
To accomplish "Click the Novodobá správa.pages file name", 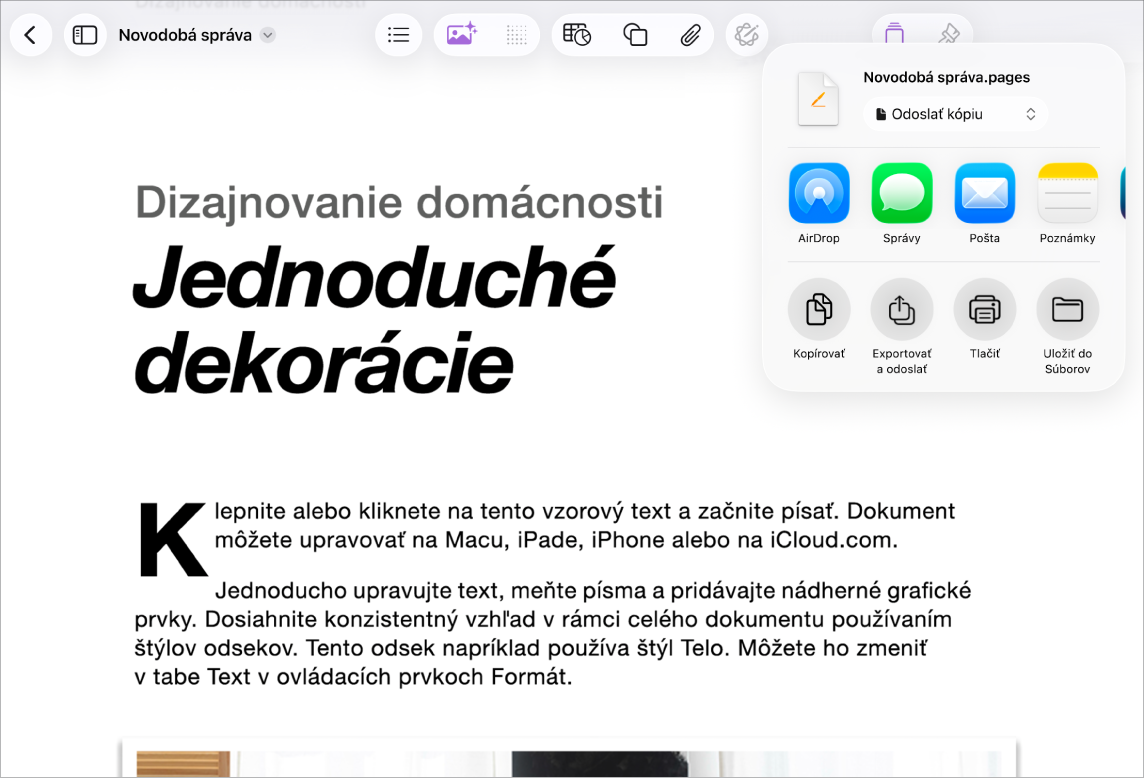I will coord(946,77).
